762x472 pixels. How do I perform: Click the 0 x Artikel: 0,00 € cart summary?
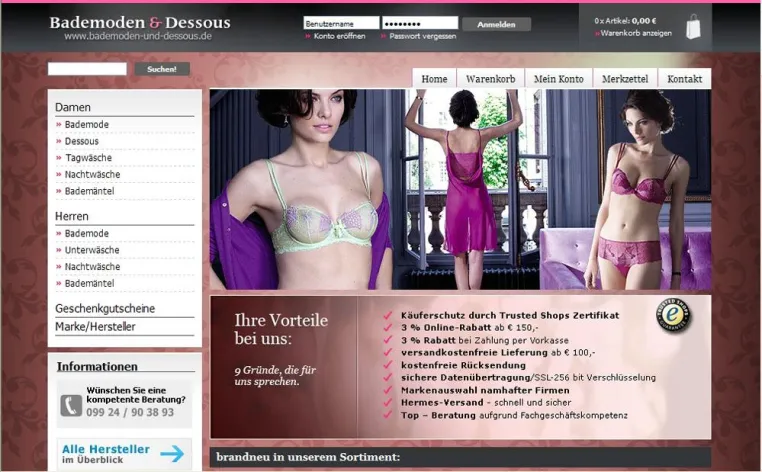pyautogui.click(x=625, y=21)
